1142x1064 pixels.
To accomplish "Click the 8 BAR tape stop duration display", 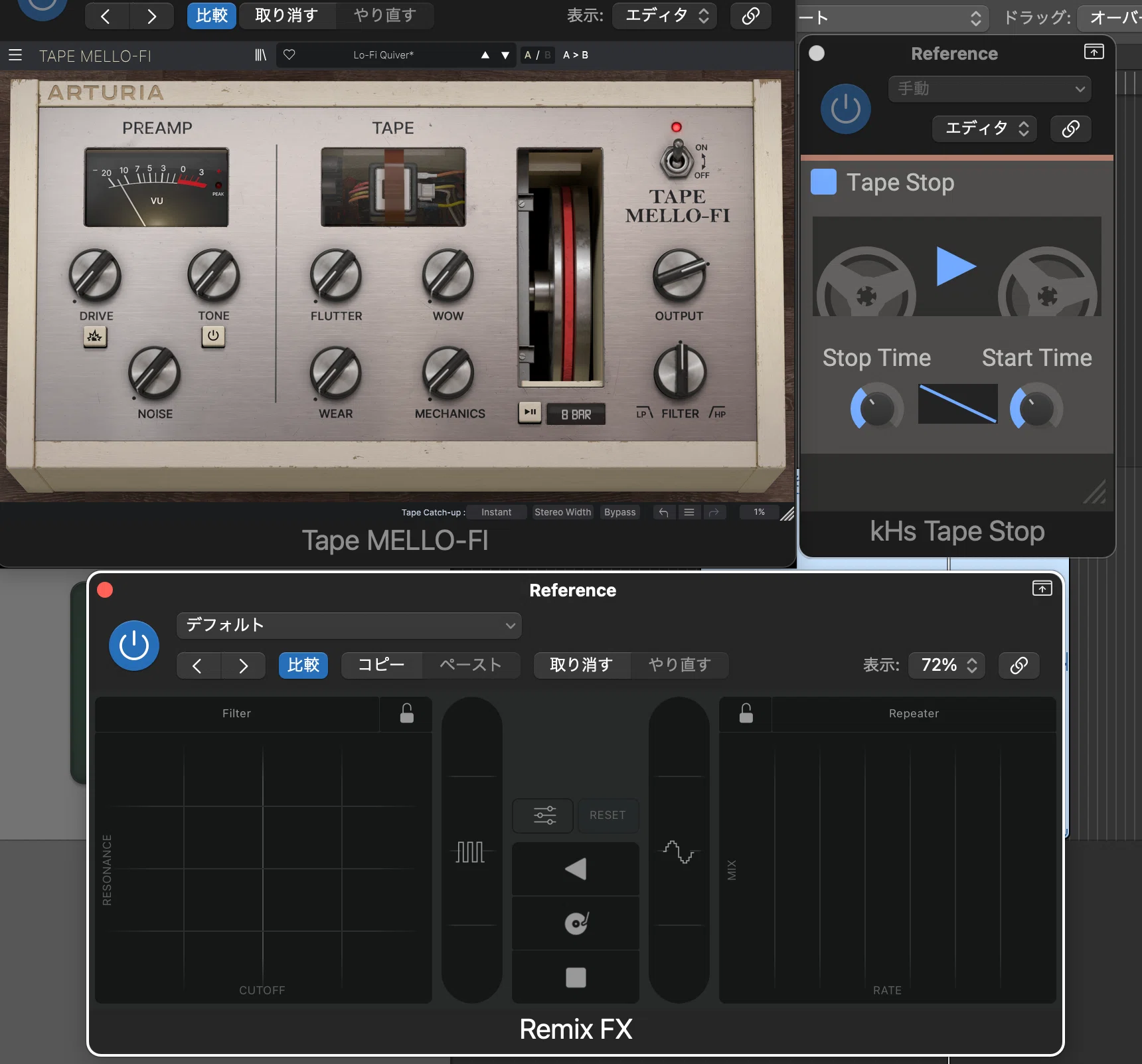I will pyautogui.click(x=576, y=414).
